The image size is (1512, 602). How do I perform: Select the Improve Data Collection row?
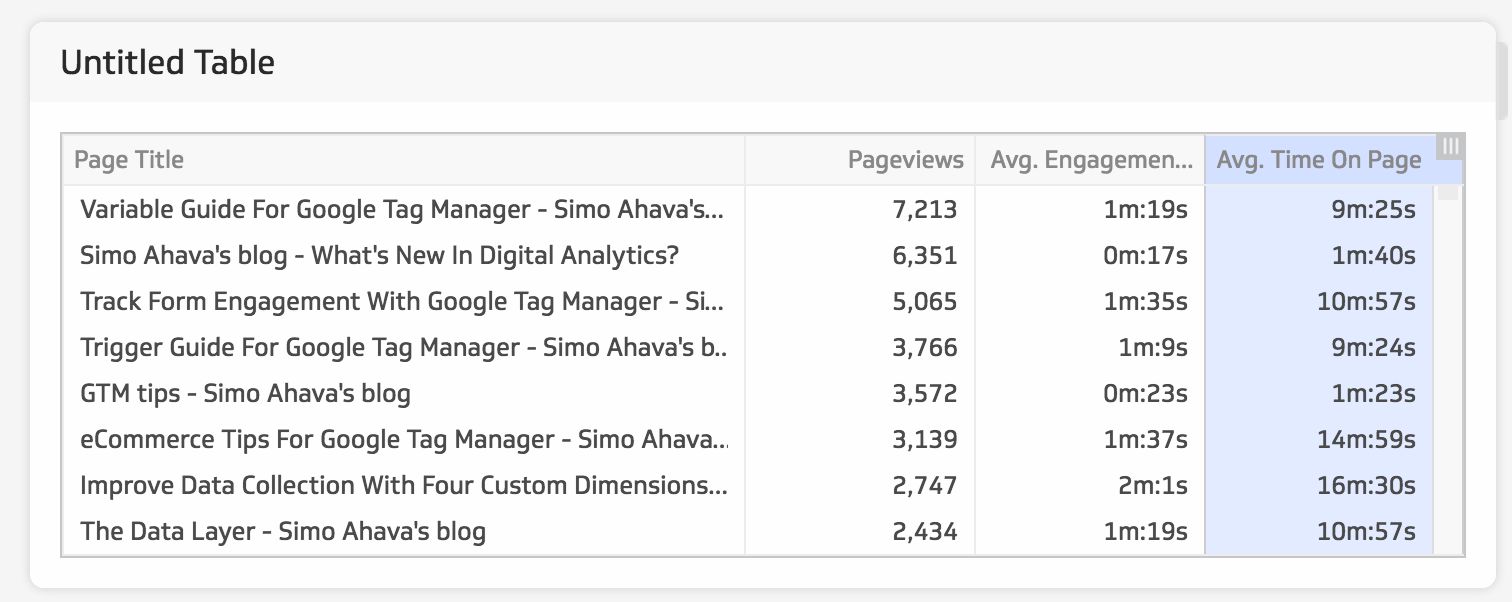[748, 485]
